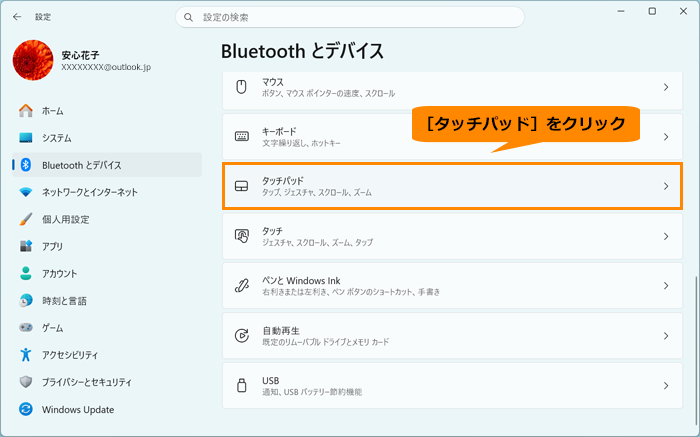Screen dimensions: 700x437
Task: Open the USB settings title
Action: pos(271,381)
